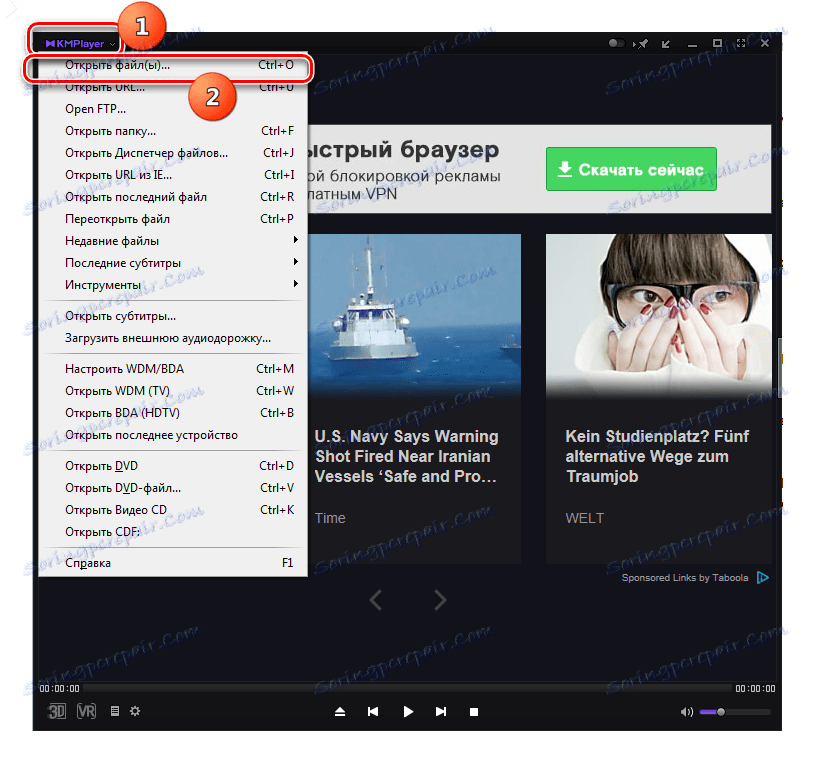The image size is (815, 763).
Task: Choose Open FTP... from menu
Action: point(173,109)
